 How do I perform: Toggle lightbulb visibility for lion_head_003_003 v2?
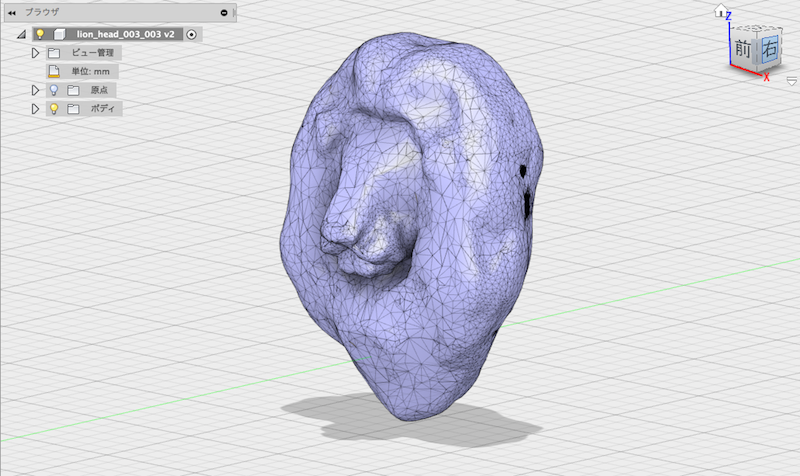(40, 34)
